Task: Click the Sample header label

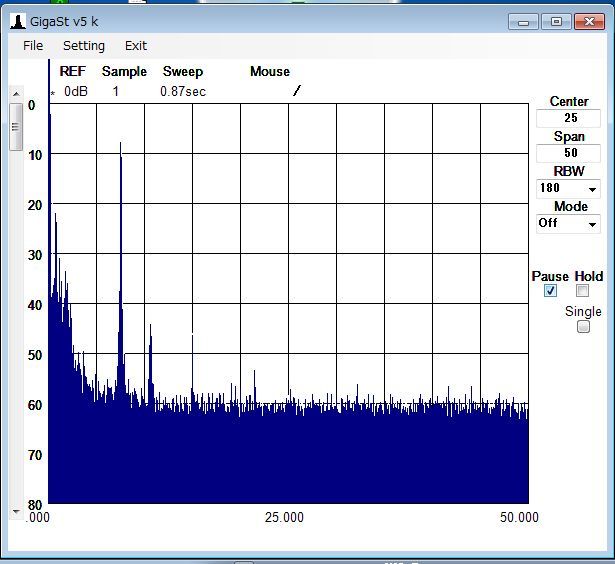Action: coord(124,71)
